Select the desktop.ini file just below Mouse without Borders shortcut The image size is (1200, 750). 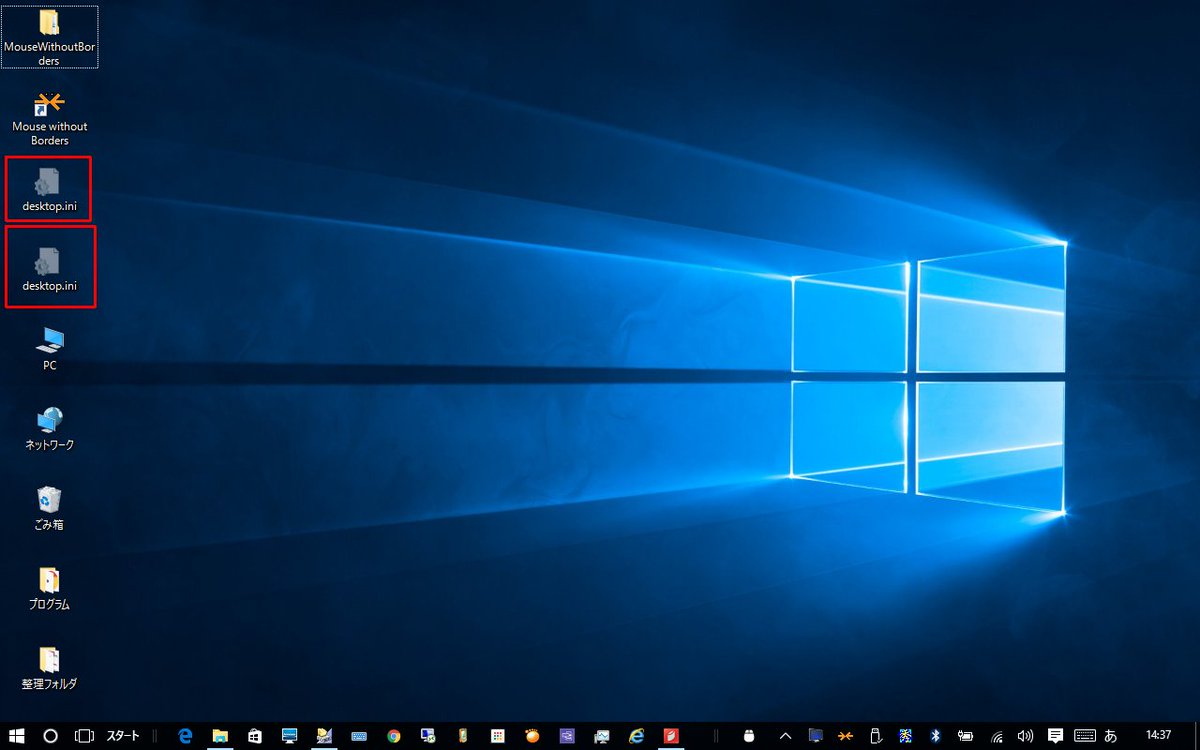49,190
